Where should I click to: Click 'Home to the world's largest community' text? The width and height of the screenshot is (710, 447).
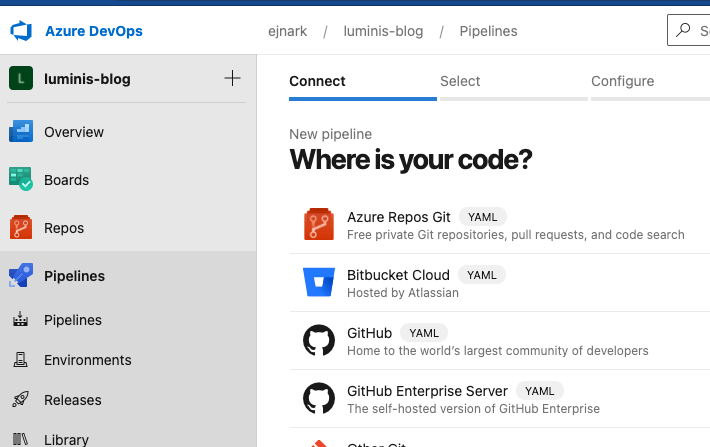coord(498,351)
